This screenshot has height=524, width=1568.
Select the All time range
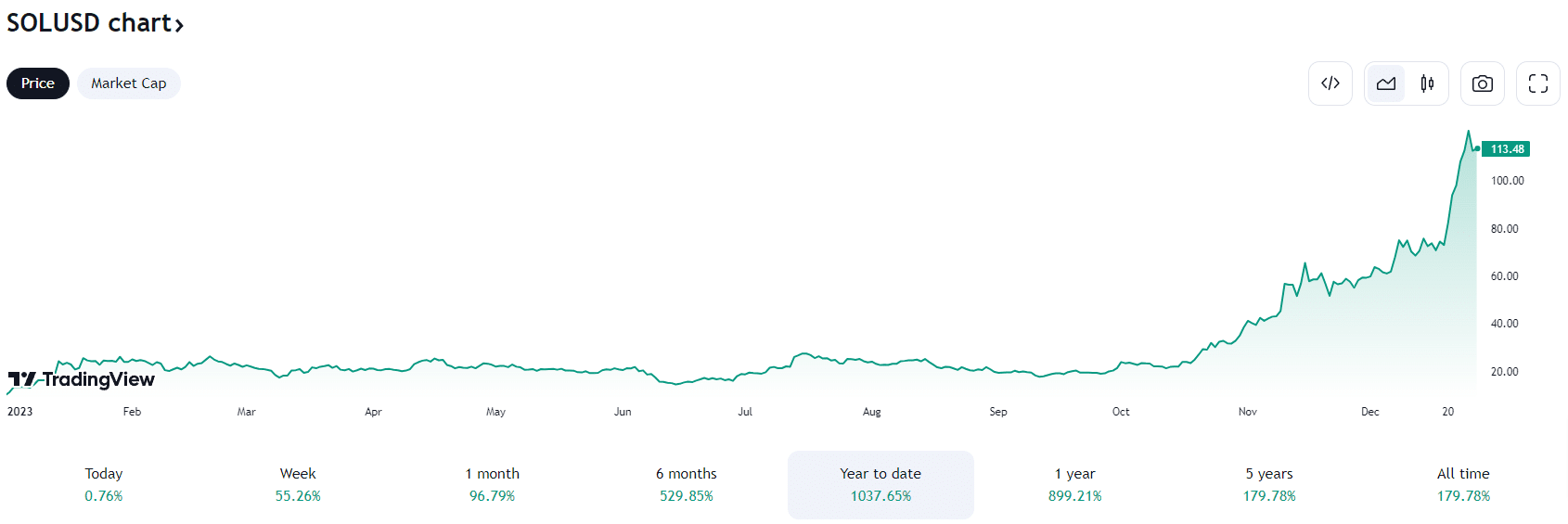pyautogui.click(x=1463, y=485)
